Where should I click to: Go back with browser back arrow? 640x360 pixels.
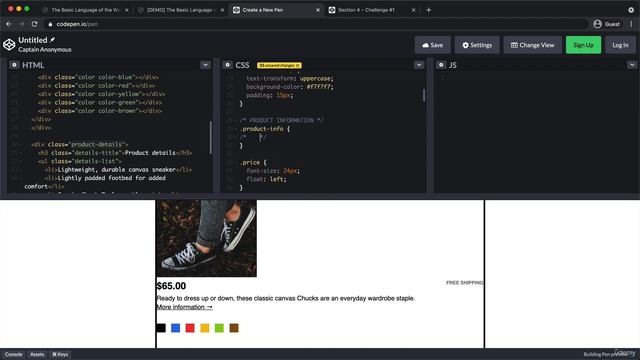9,24
